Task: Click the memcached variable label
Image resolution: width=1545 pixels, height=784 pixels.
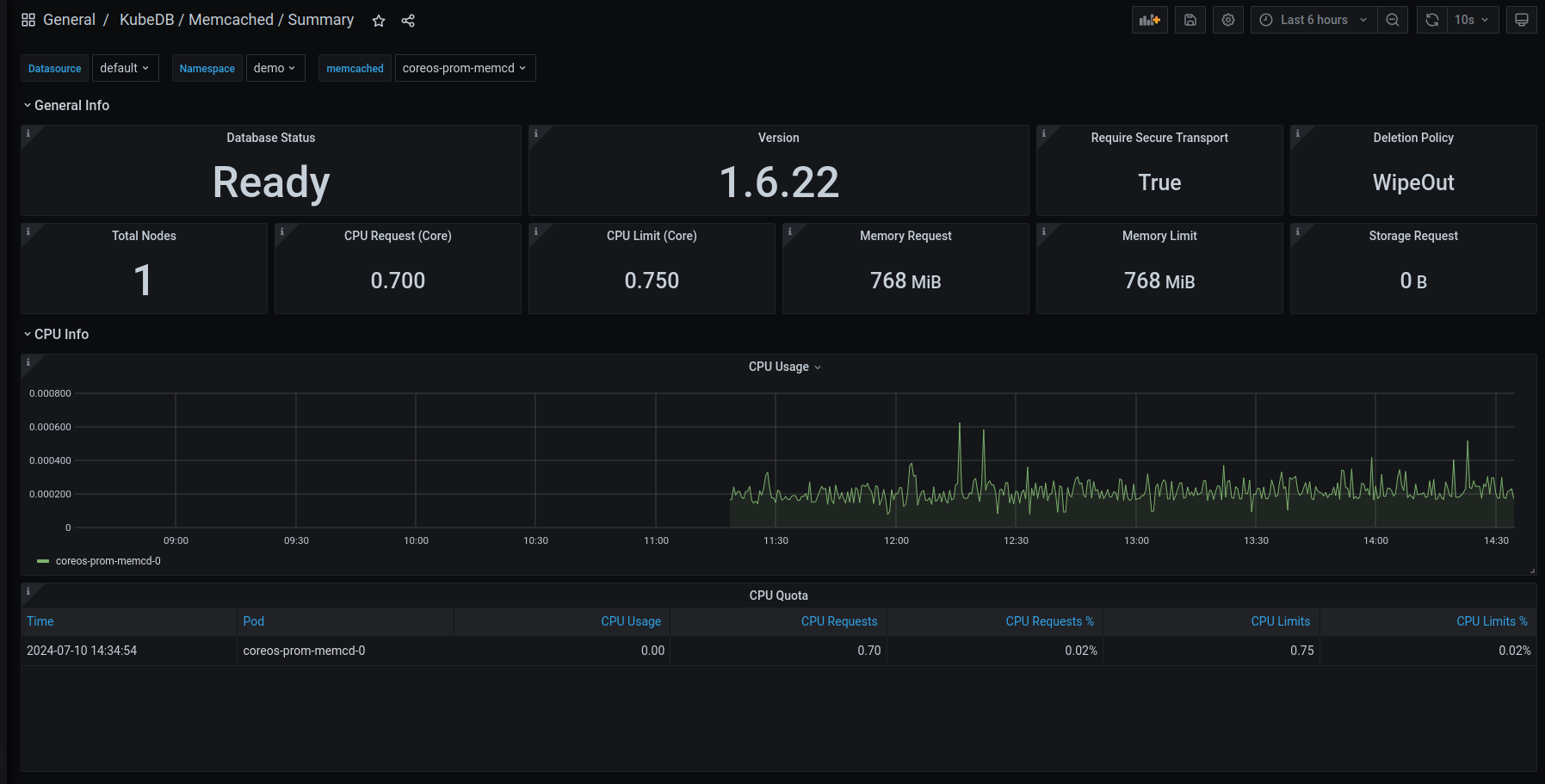Action: coord(355,67)
